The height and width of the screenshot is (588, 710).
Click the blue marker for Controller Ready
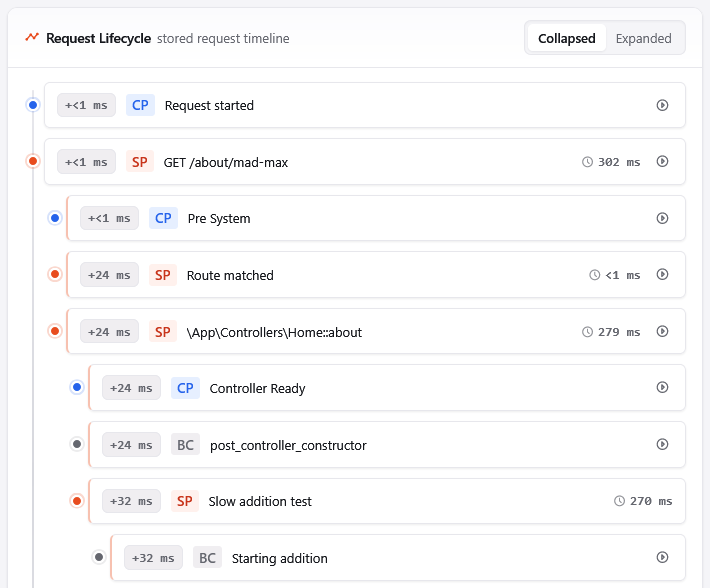[x=77, y=387]
